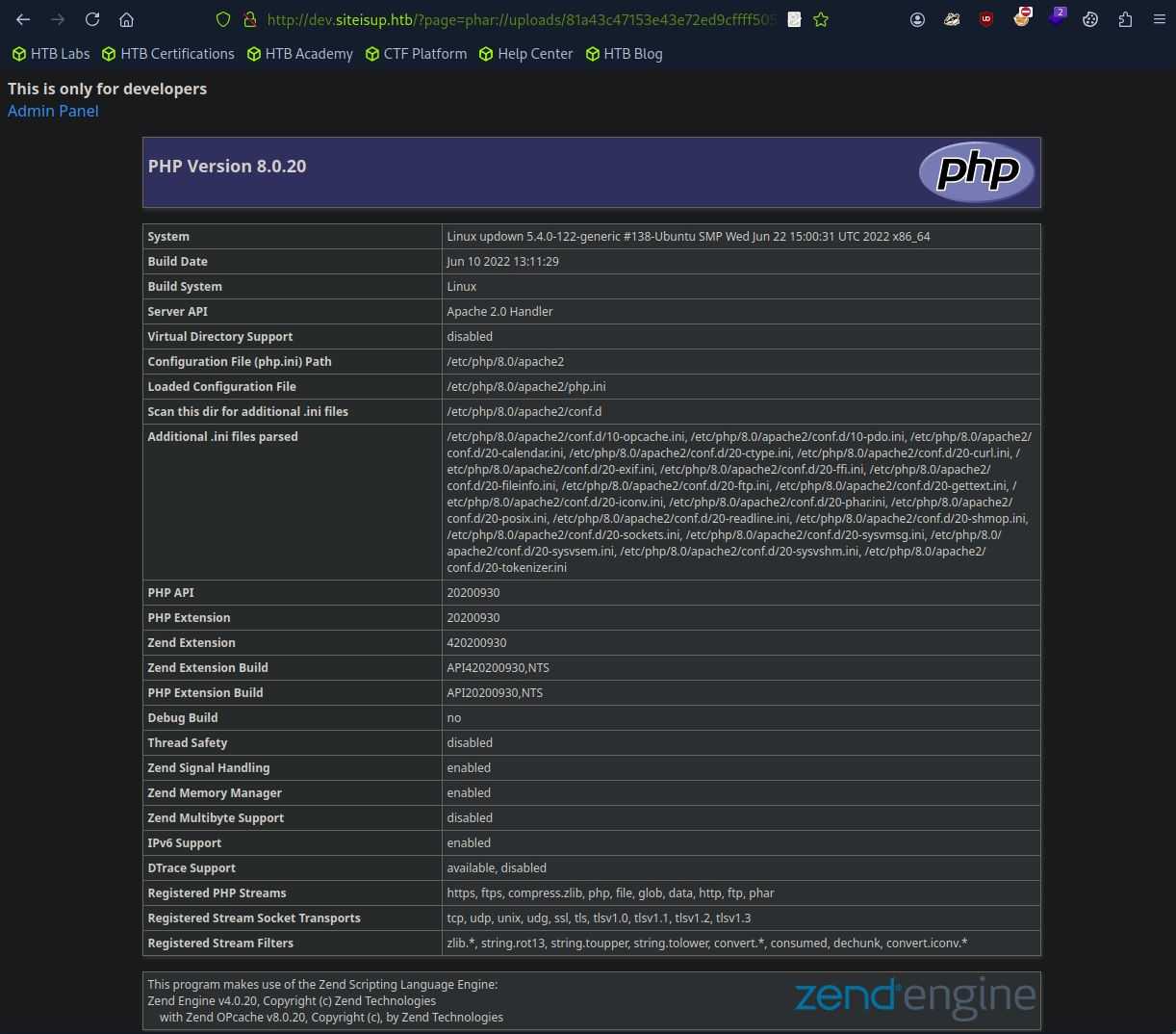Open the HTB Labs bookmark
1176x1034 pixels.
[51, 54]
